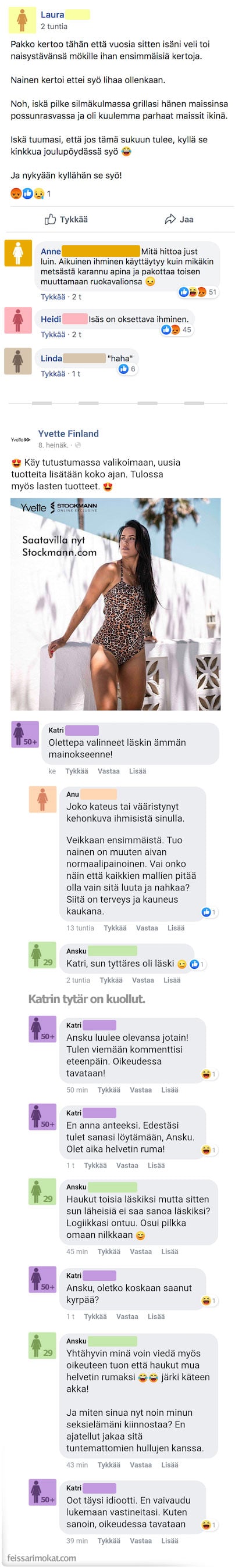Like Linda's haha comment via Tykkää

[x=53, y=374]
